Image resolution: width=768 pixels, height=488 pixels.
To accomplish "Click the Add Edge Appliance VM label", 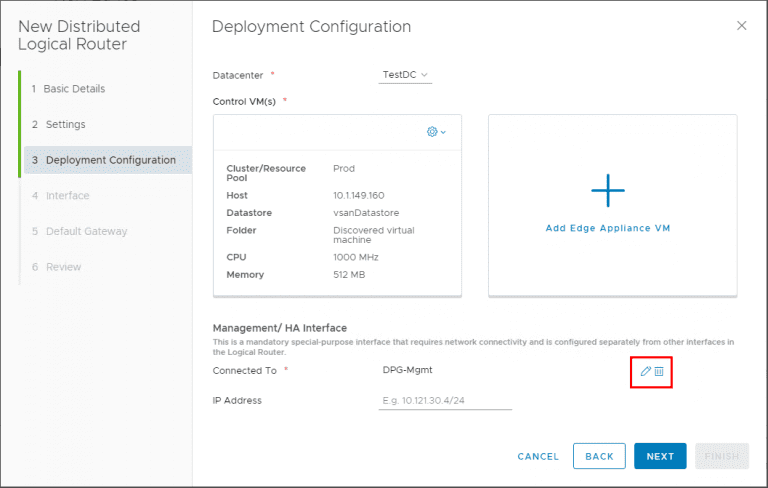I will point(607,228).
